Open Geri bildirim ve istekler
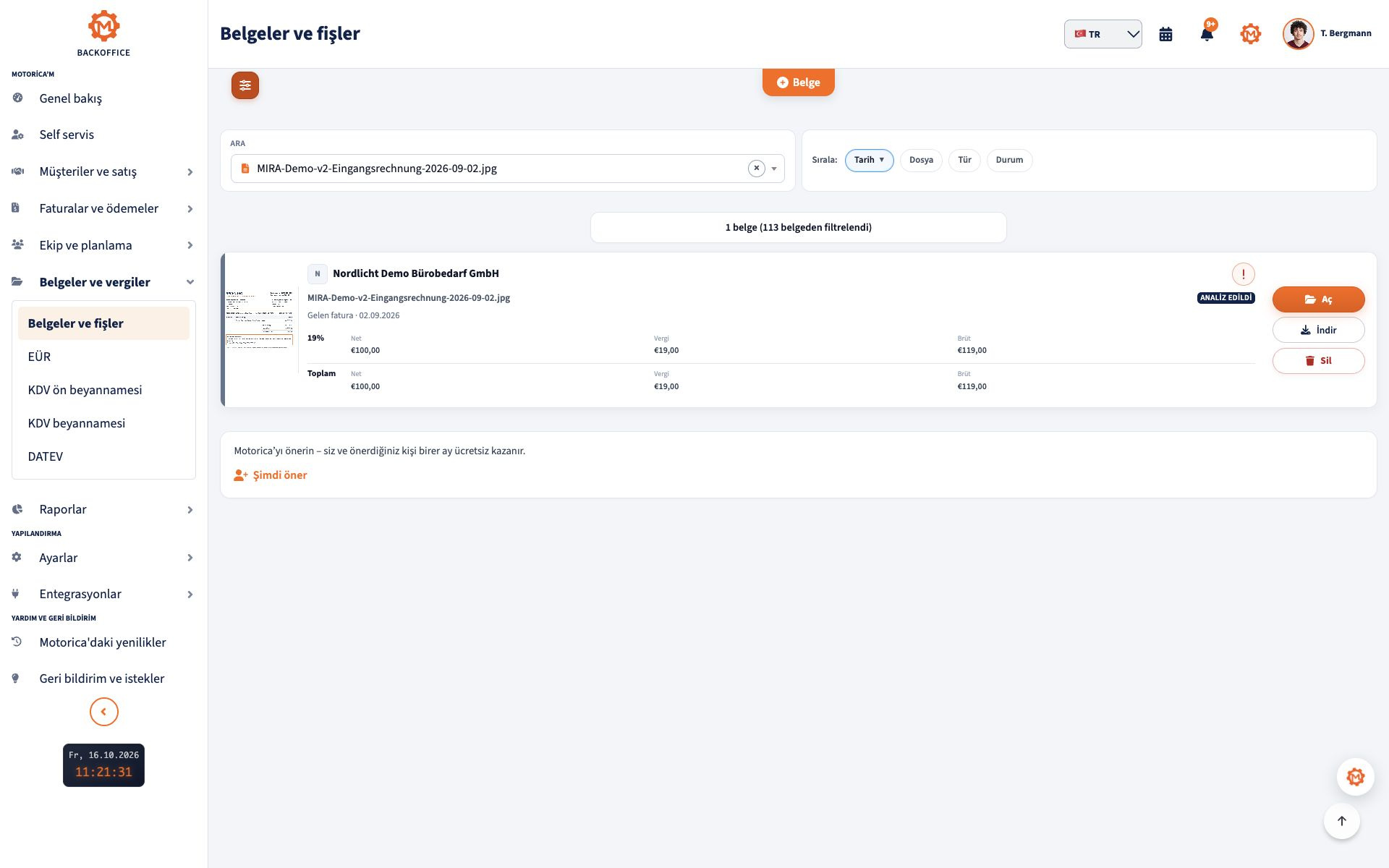Screen dimensions: 1389x868 103,678
